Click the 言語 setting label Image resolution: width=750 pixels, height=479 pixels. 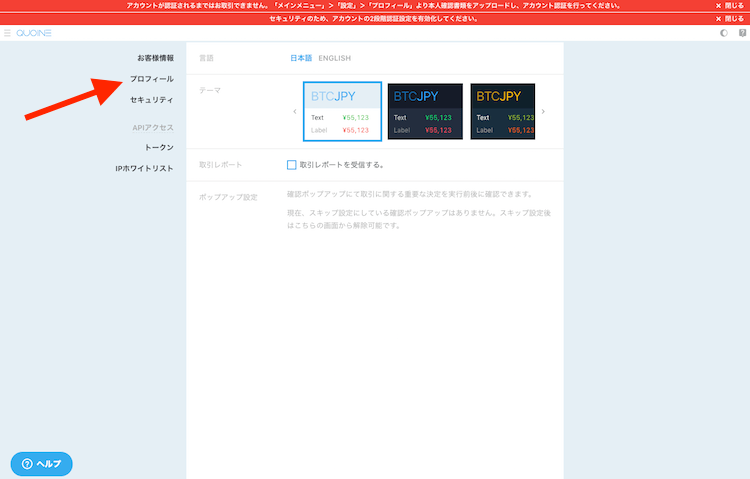point(206,58)
